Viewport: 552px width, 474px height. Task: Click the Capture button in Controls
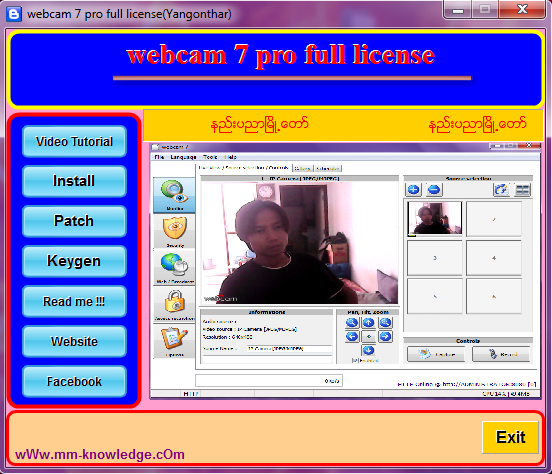(436, 354)
